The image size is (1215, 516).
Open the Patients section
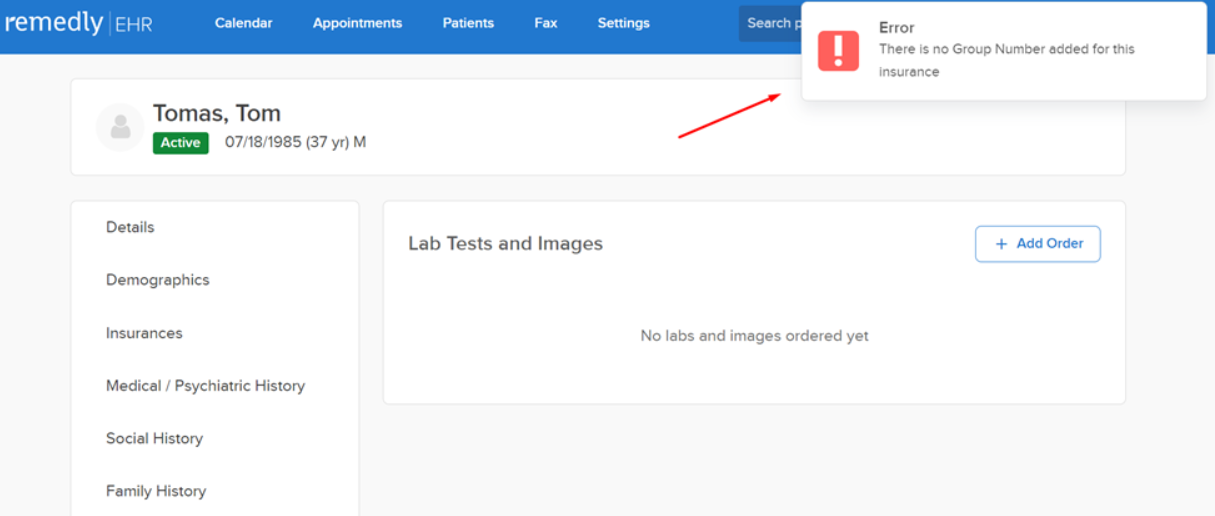(x=468, y=23)
